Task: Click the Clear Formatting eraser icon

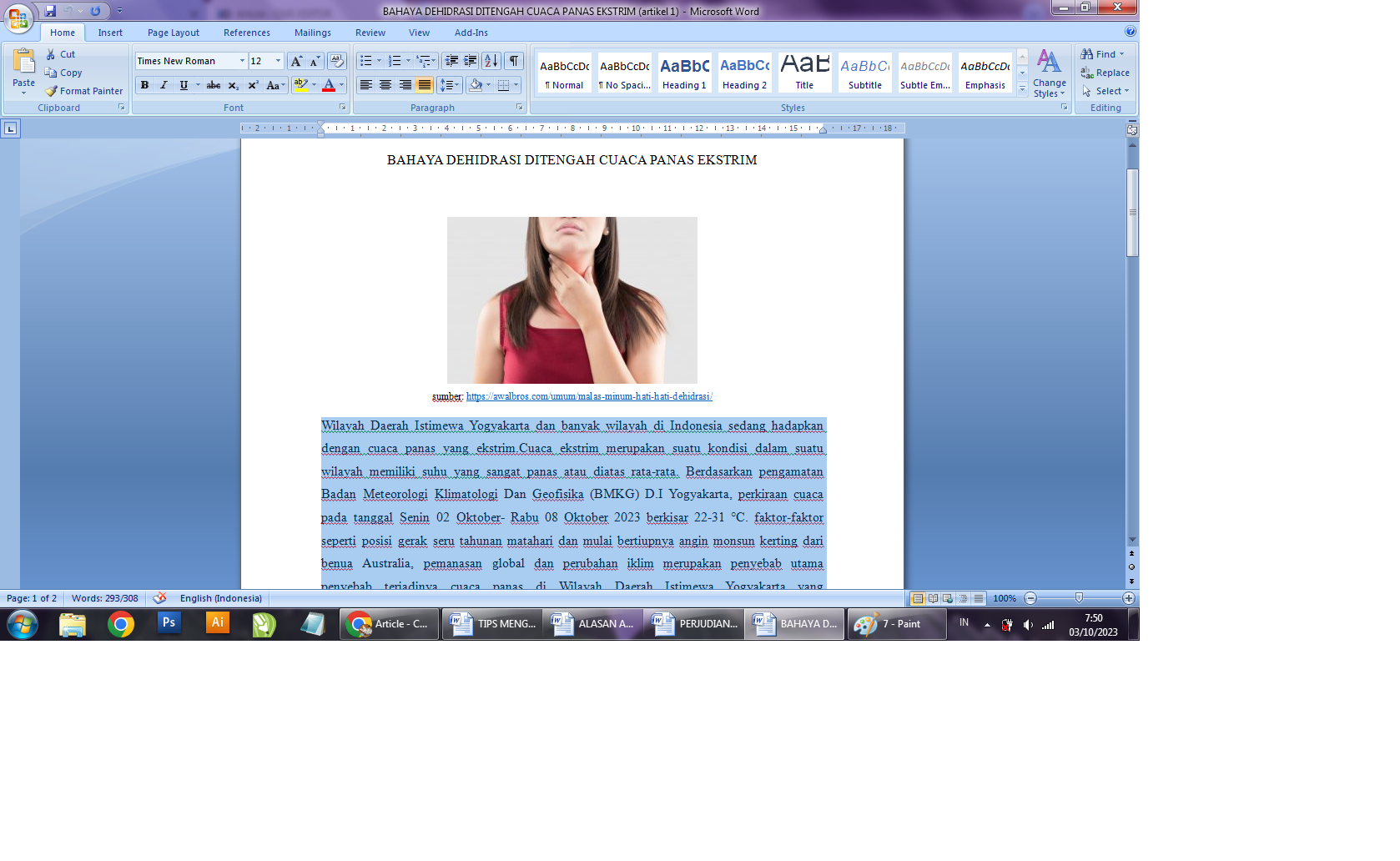Action: 337,61
